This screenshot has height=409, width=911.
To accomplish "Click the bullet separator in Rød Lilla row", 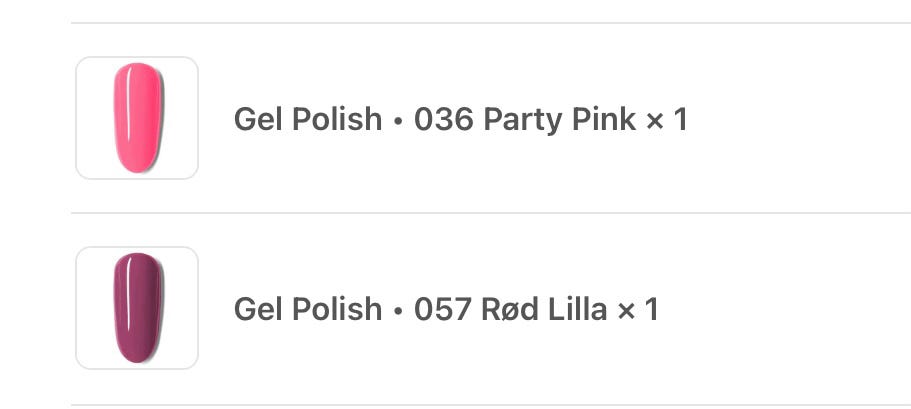I will (398, 310).
